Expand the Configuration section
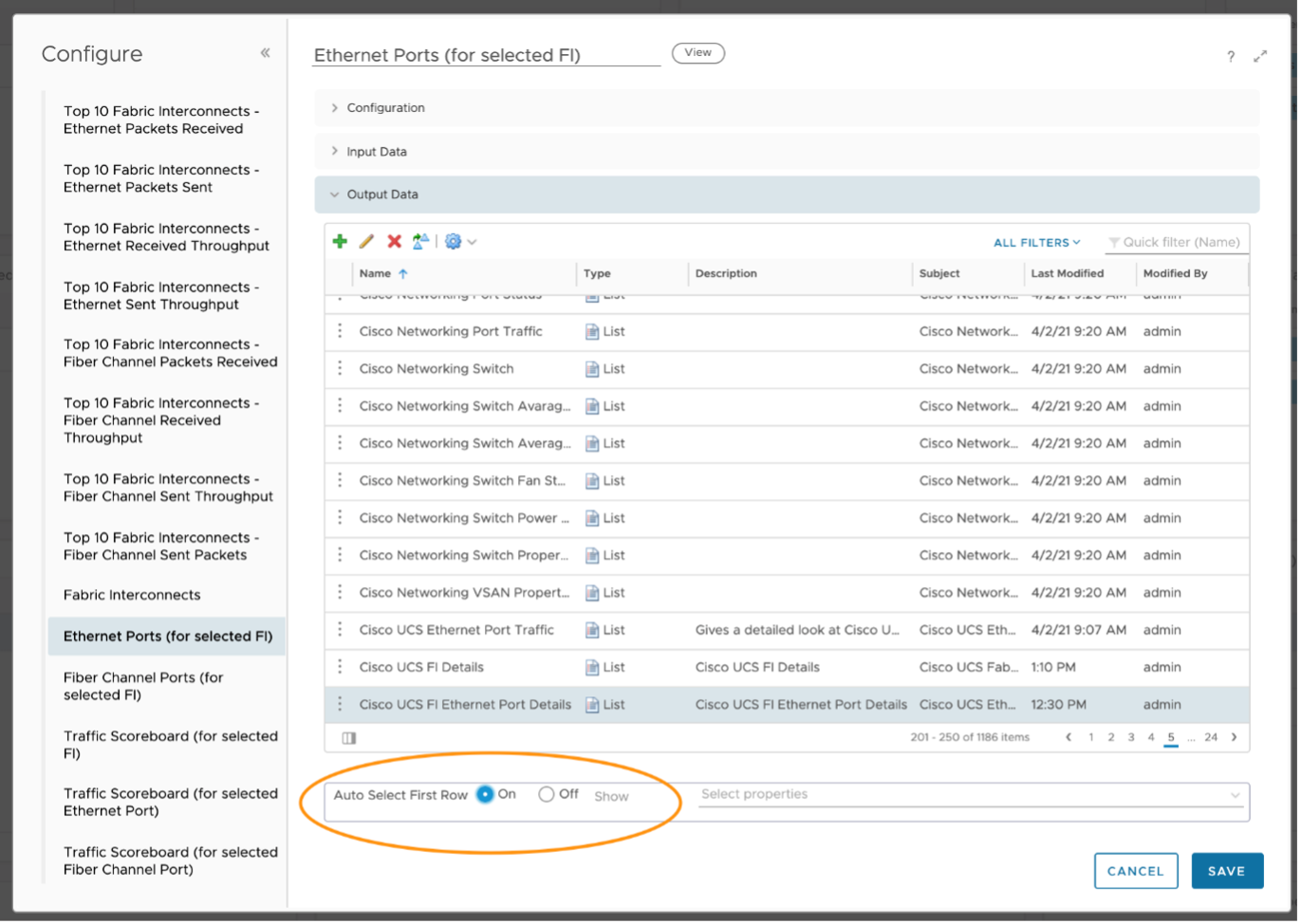The width and height of the screenshot is (1301, 924). (x=787, y=108)
